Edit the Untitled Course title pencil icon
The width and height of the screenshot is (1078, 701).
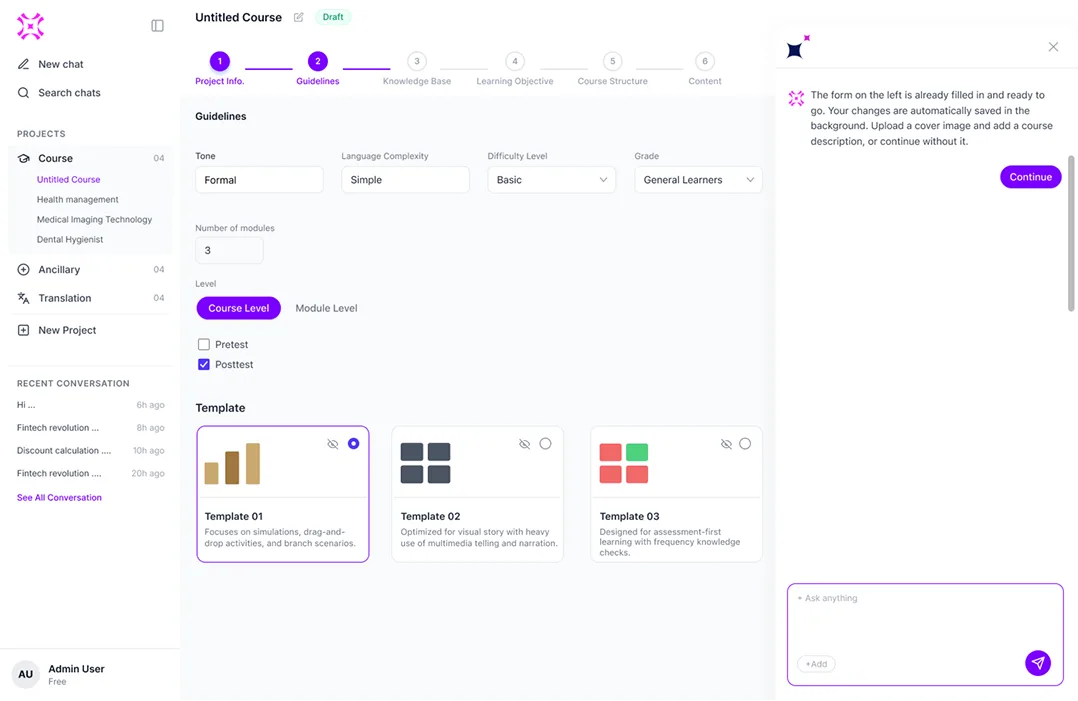point(298,17)
